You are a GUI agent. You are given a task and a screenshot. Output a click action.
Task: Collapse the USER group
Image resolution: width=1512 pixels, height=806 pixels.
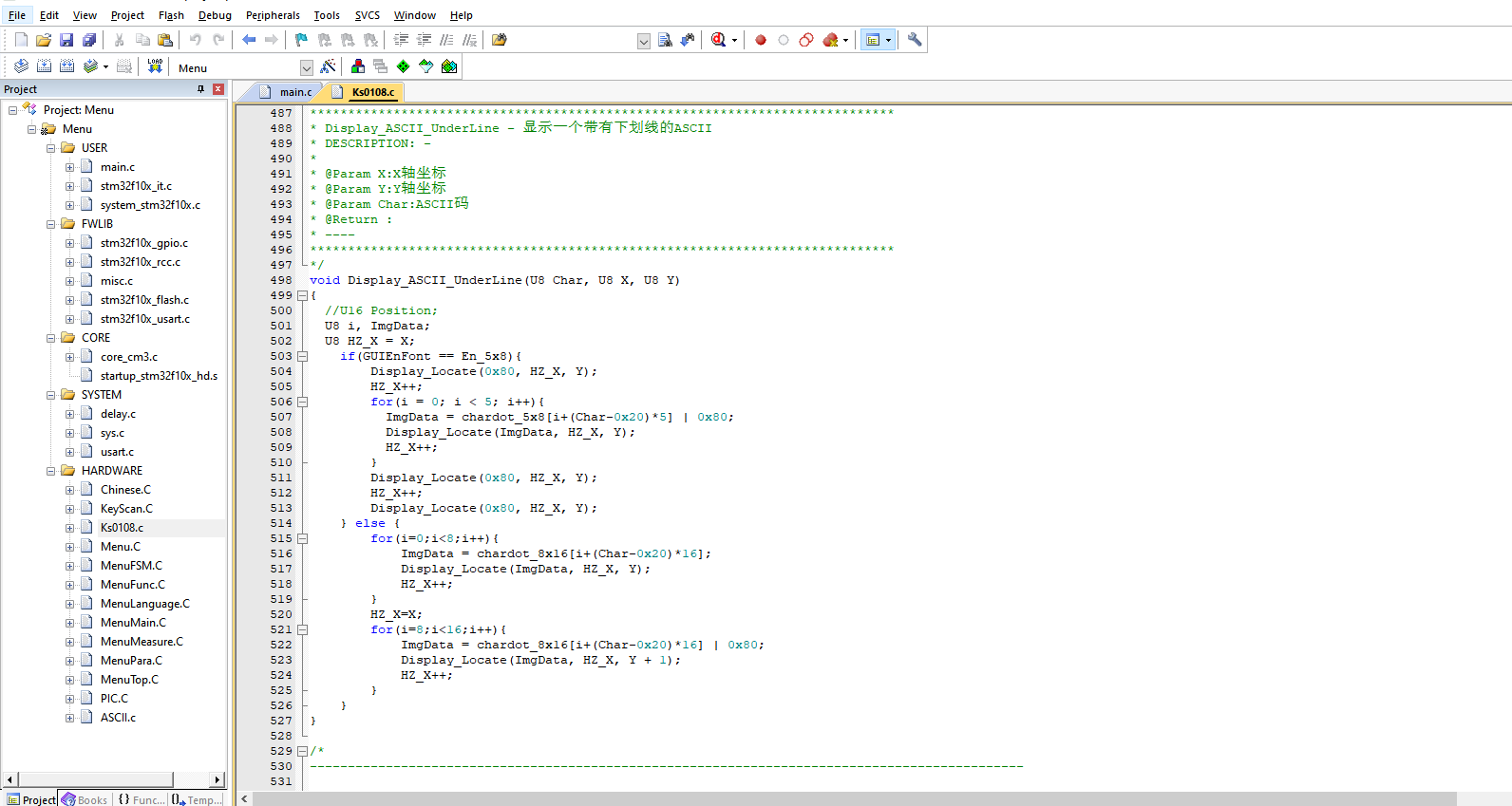coord(51,148)
